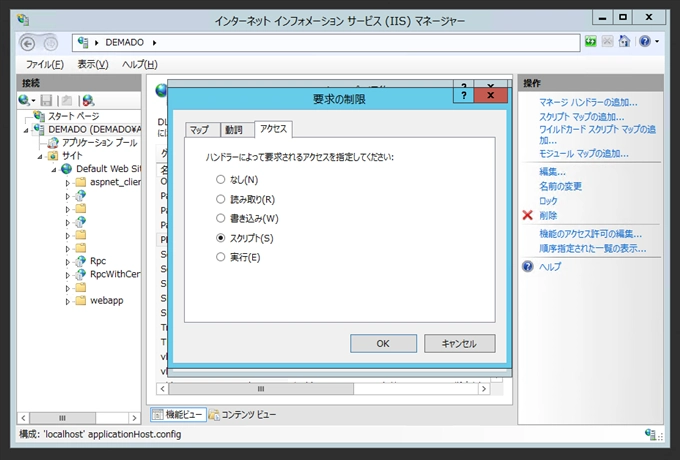Click ワイルドカード スクリプト マップの追加 link
The height and width of the screenshot is (460, 680).
(597, 134)
